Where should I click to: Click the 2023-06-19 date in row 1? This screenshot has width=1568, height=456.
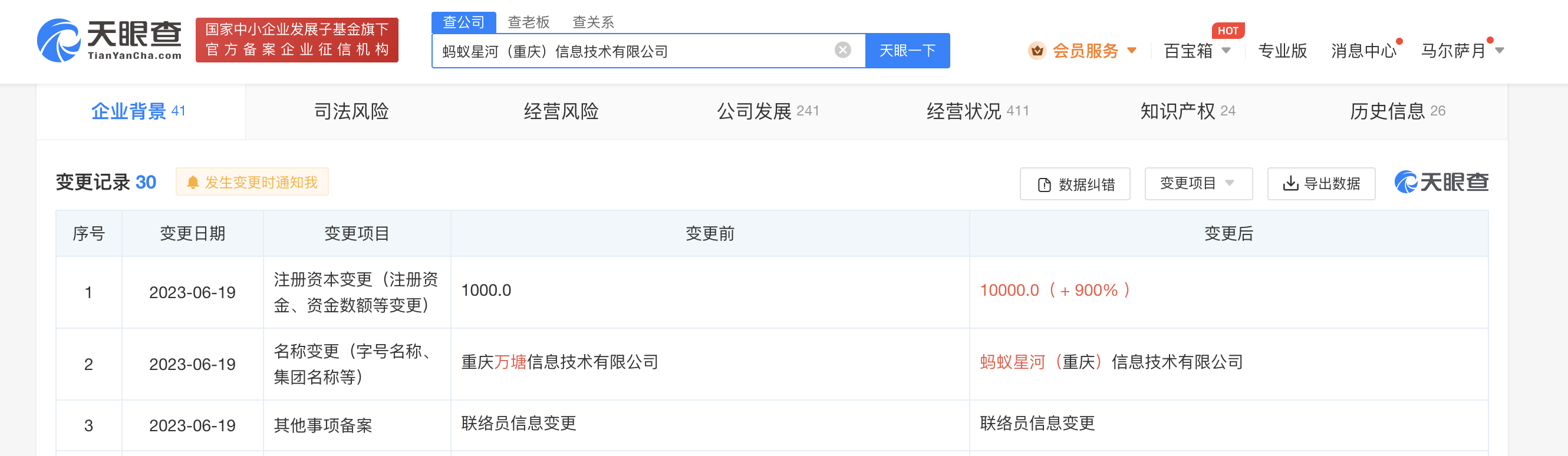tap(192, 292)
